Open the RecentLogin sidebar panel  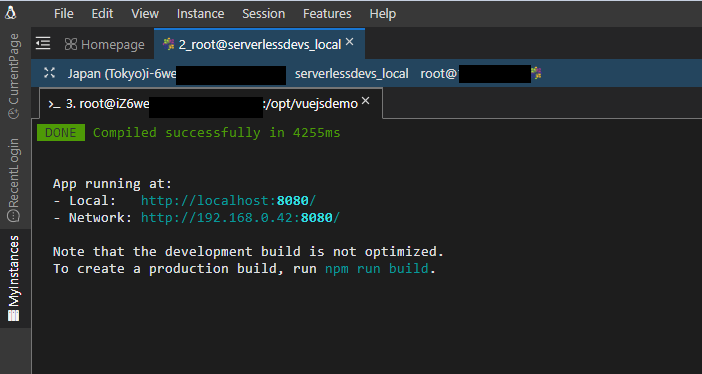[x=14, y=180]
